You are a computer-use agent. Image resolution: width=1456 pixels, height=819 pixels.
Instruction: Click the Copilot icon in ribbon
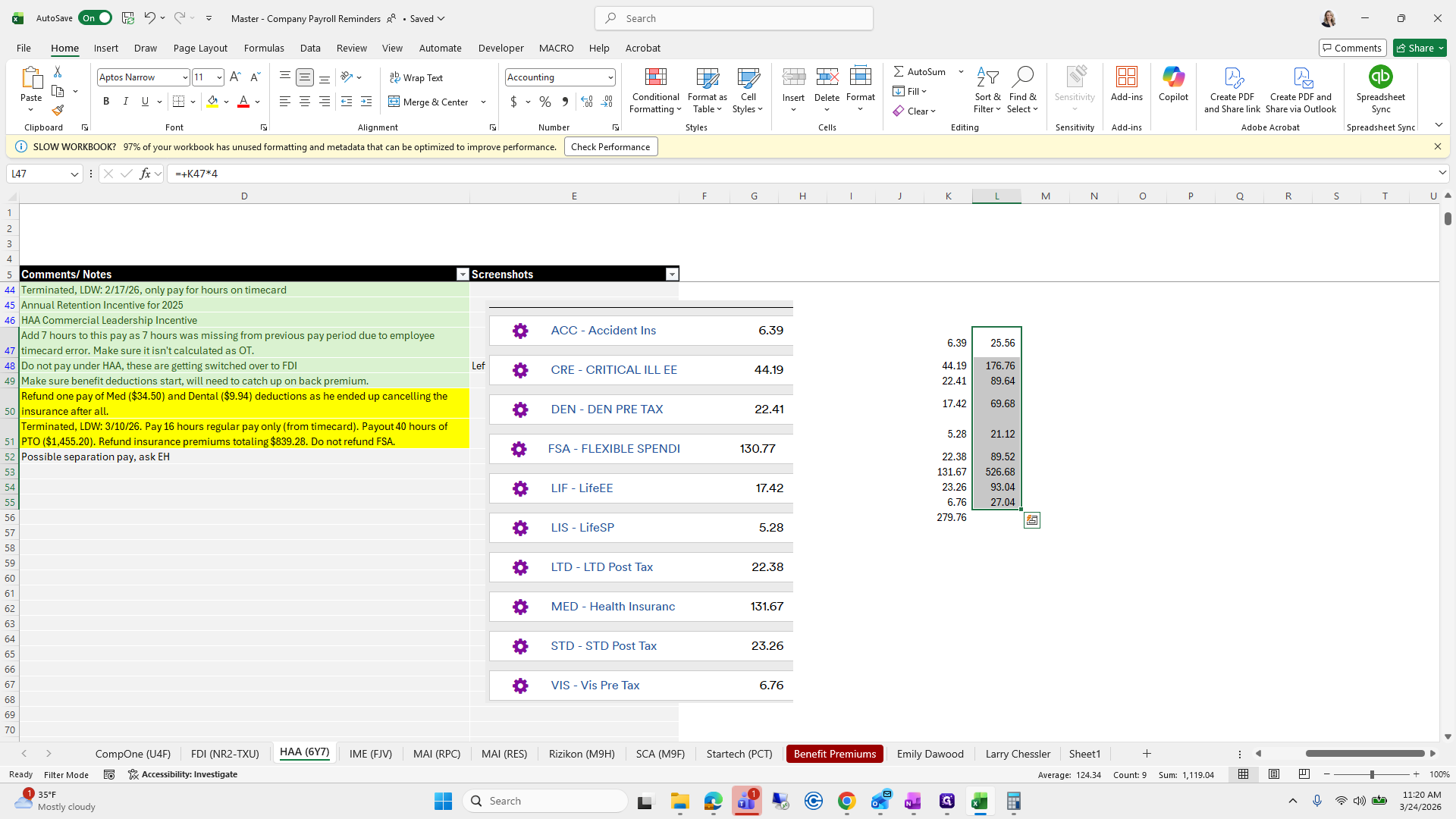1173,77
